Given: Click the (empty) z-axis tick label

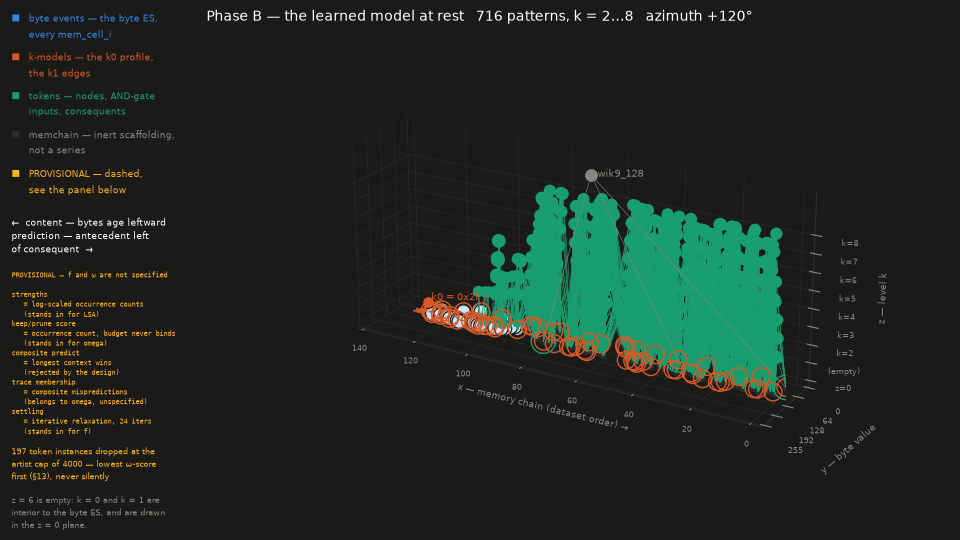Looking at the screenshot, I should (x=844, y=371).
